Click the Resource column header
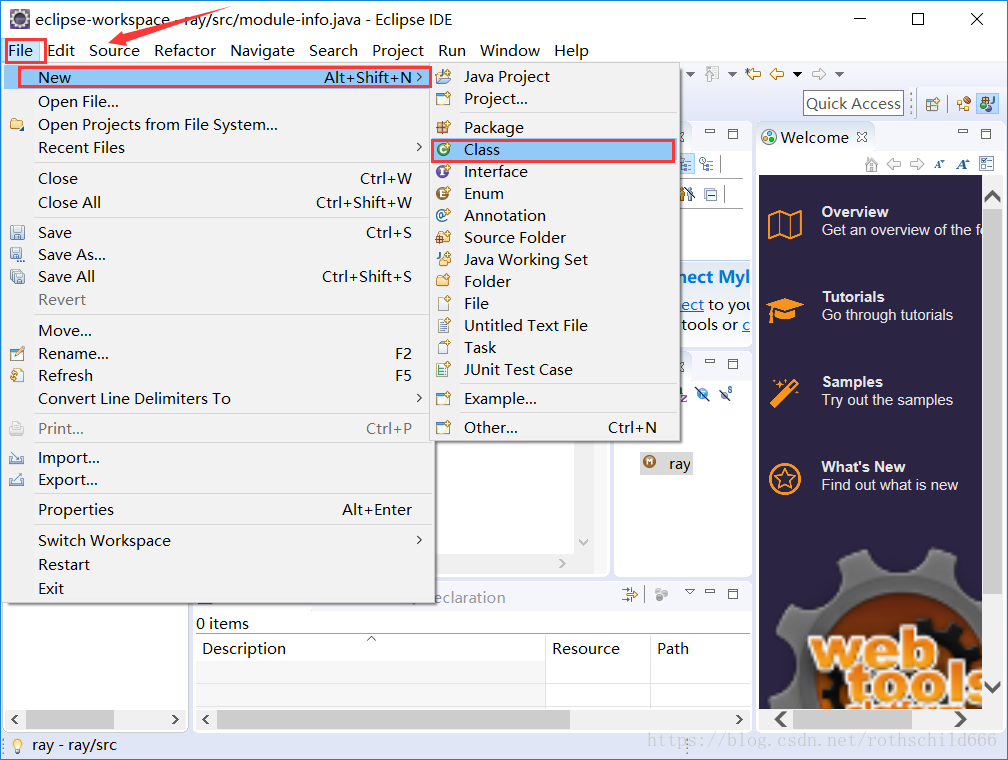1008x760 pixels. pos(598,648)
